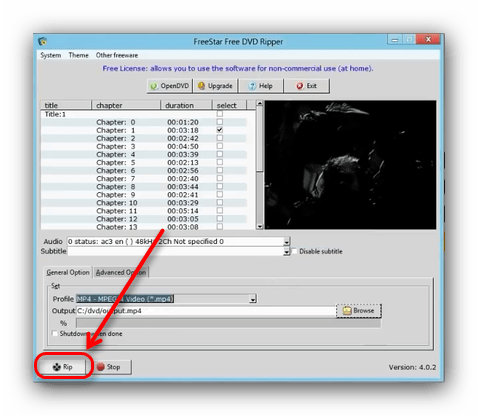
Task: Open the Other freeware menu
Action: pos(117,55)
